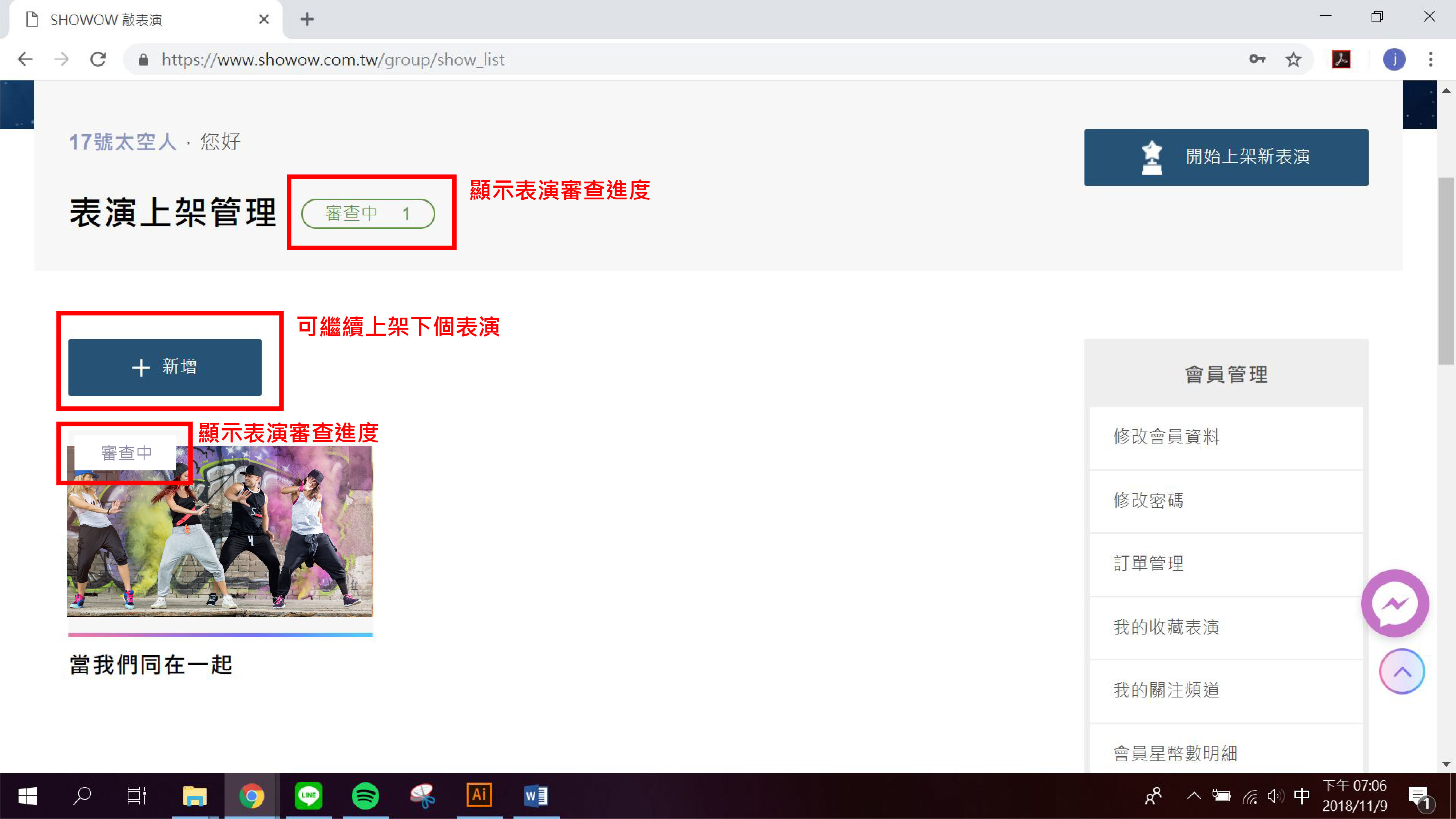Open the Chrome profile avatar menu
This screenshot has width=1456, height=819.
click(x=1394, y=59)
